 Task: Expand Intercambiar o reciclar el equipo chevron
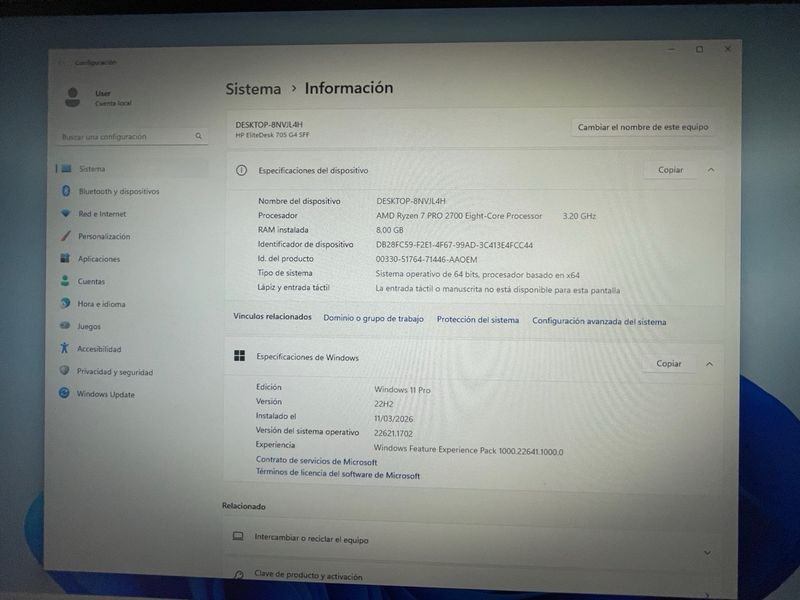pos(707,553)
